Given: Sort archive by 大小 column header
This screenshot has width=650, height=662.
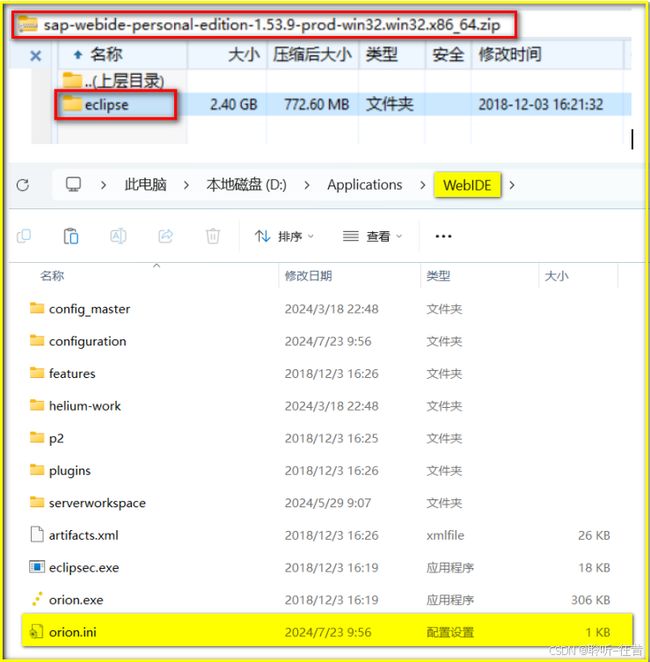Looking at the screenshot, I should pos(244,54).
